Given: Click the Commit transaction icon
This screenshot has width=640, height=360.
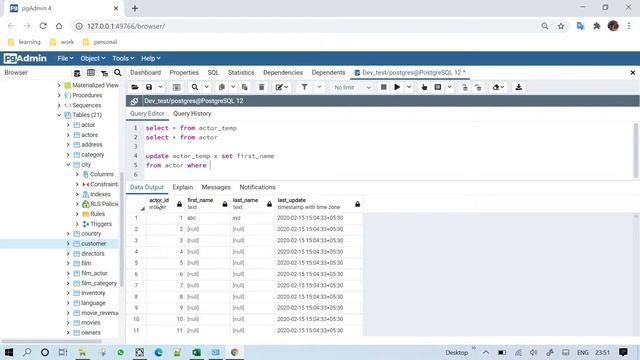Looking at the screenshot, I should point(464,87).
